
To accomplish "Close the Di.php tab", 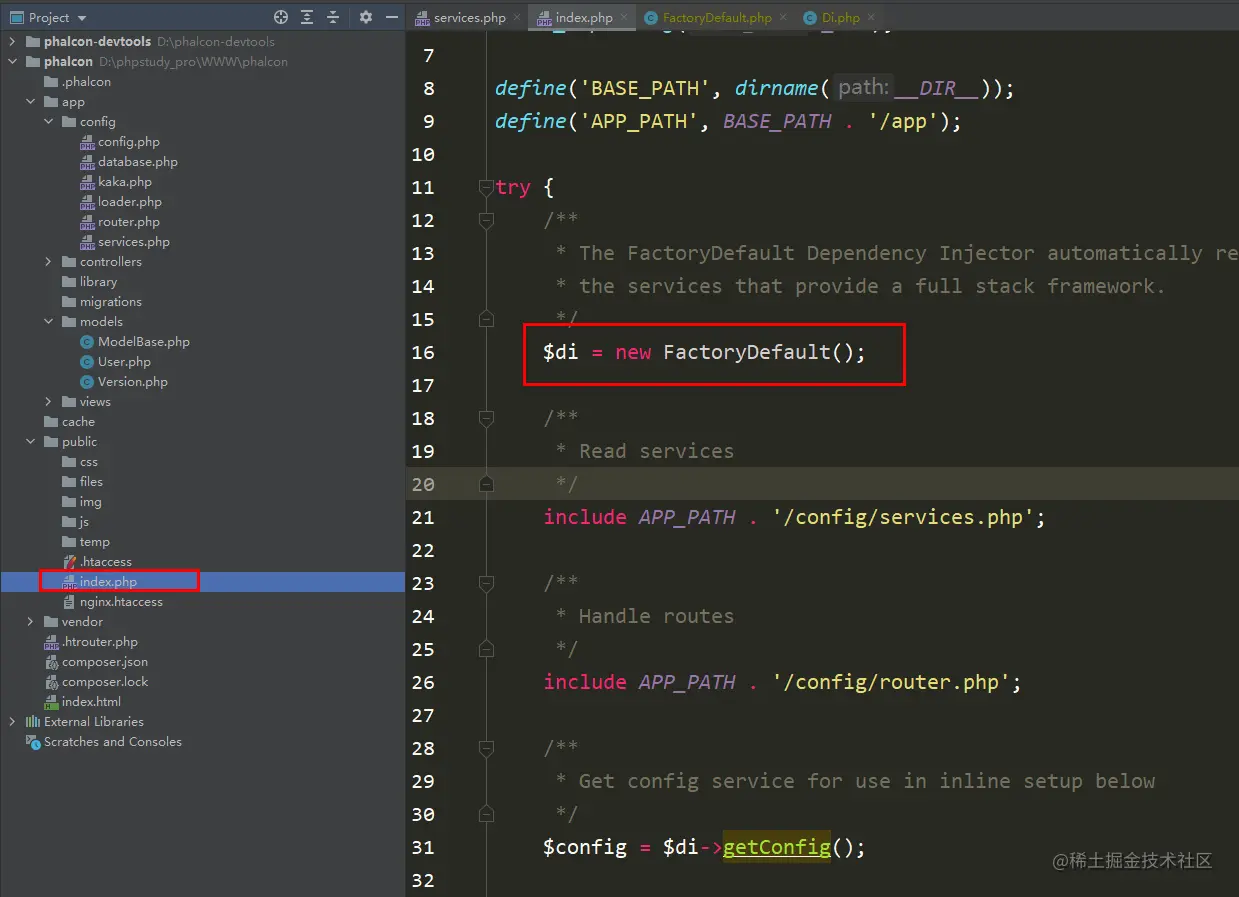I will pyautogui.click(x=871, y=17).
